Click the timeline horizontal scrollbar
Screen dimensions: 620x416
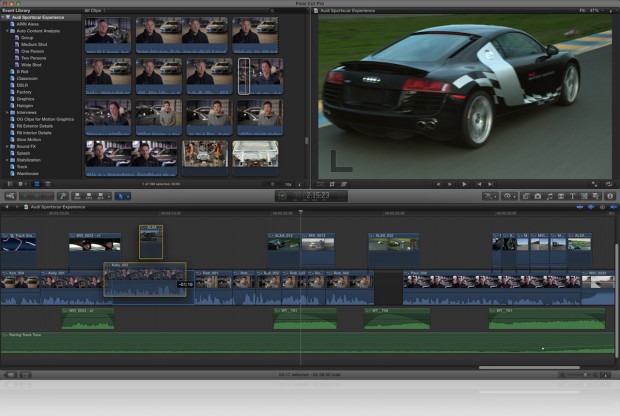click(x=529, y=367)
